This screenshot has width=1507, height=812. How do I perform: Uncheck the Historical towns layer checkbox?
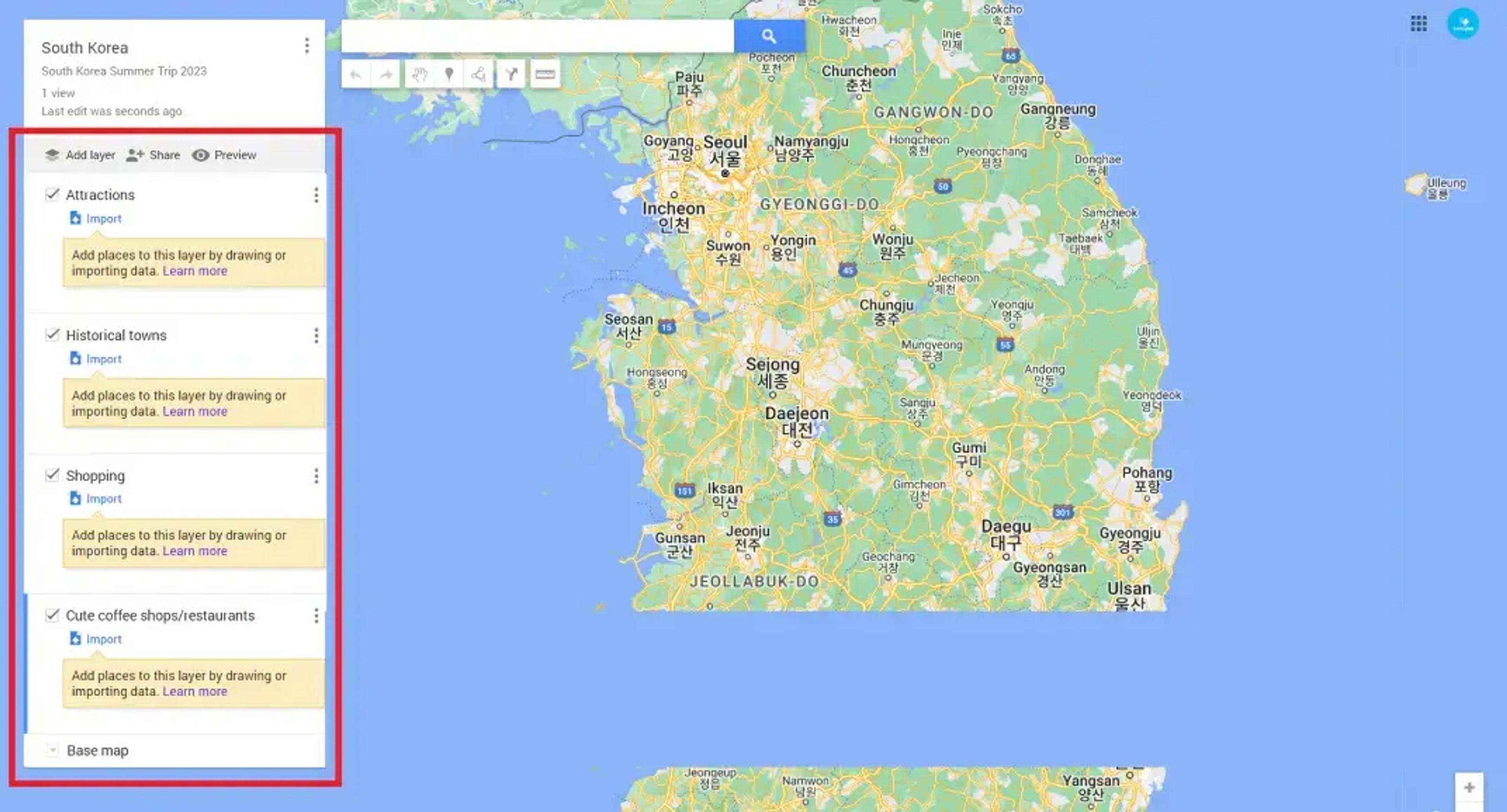point(52,334)
